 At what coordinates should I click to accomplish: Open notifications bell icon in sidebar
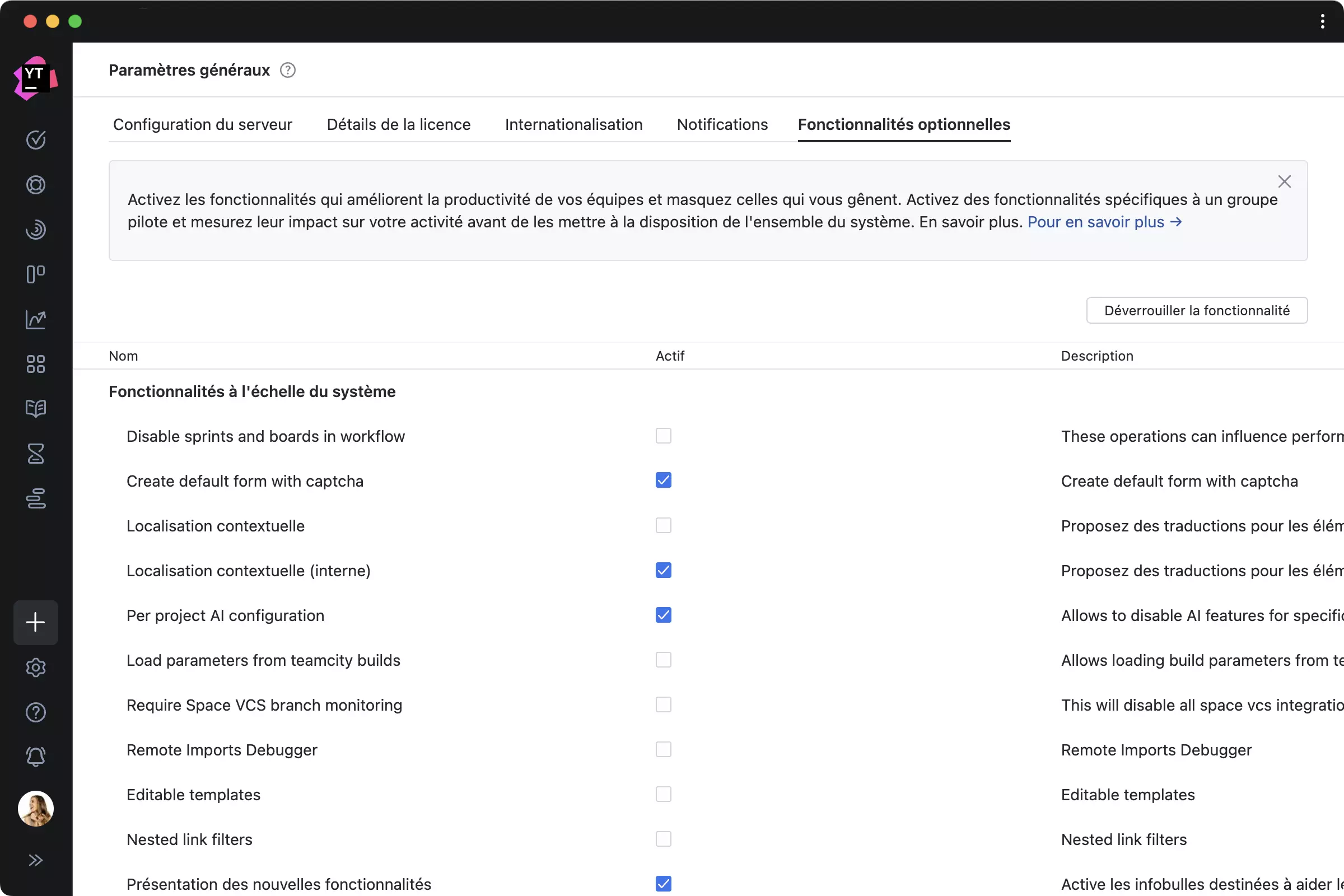[35, 757]
